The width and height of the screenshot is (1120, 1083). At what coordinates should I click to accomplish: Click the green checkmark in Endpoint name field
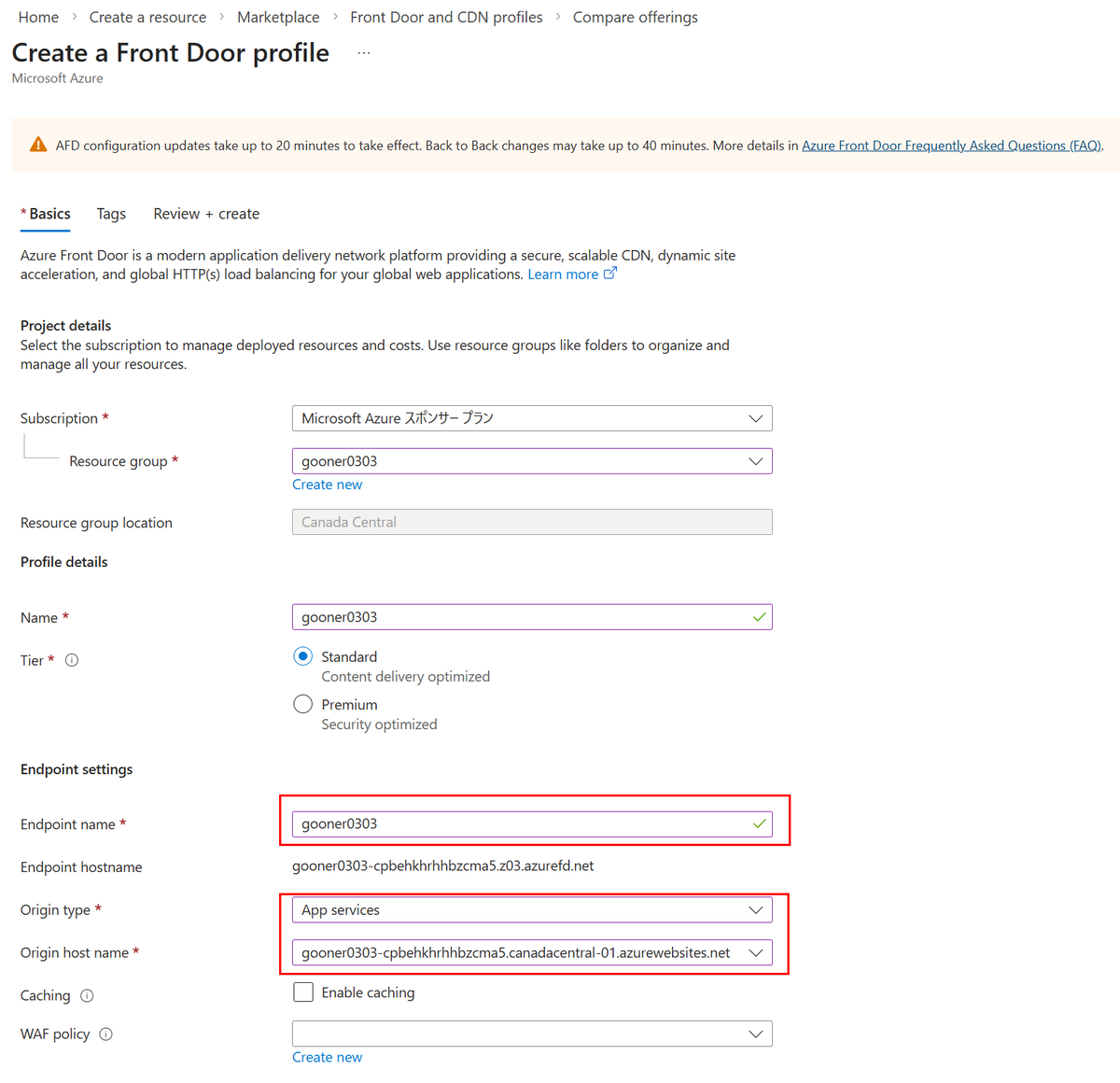click(x=759, y=823)
